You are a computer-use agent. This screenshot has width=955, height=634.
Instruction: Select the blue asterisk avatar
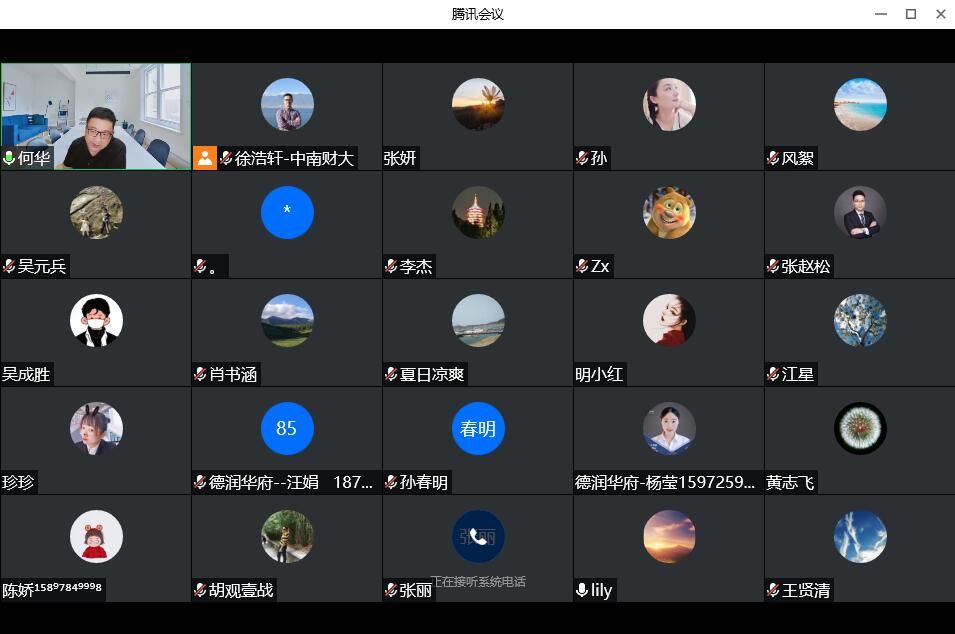287,212
